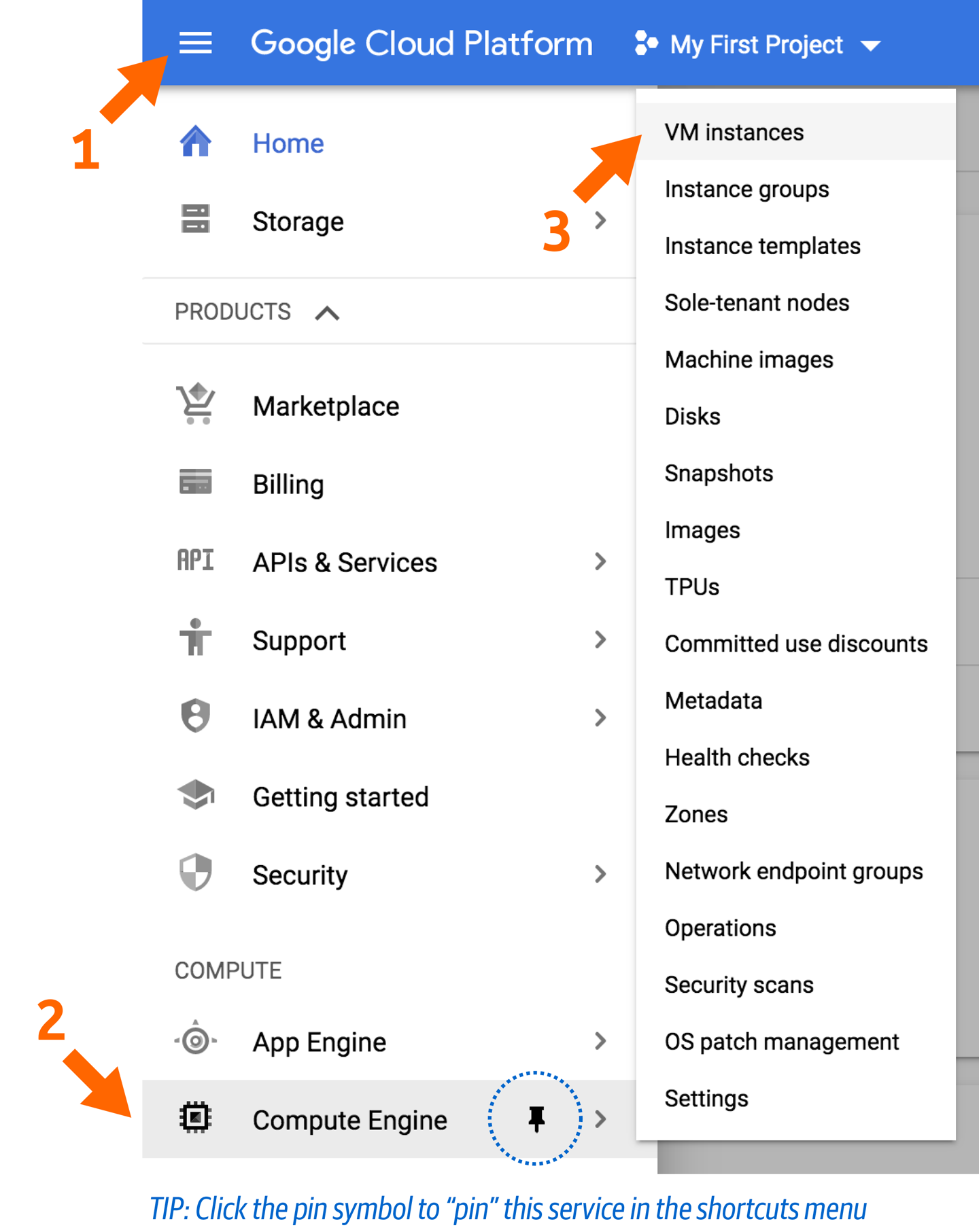Open Support label in navigation menu
Viewport: 979px width, 1232px height.
[299, 641]
